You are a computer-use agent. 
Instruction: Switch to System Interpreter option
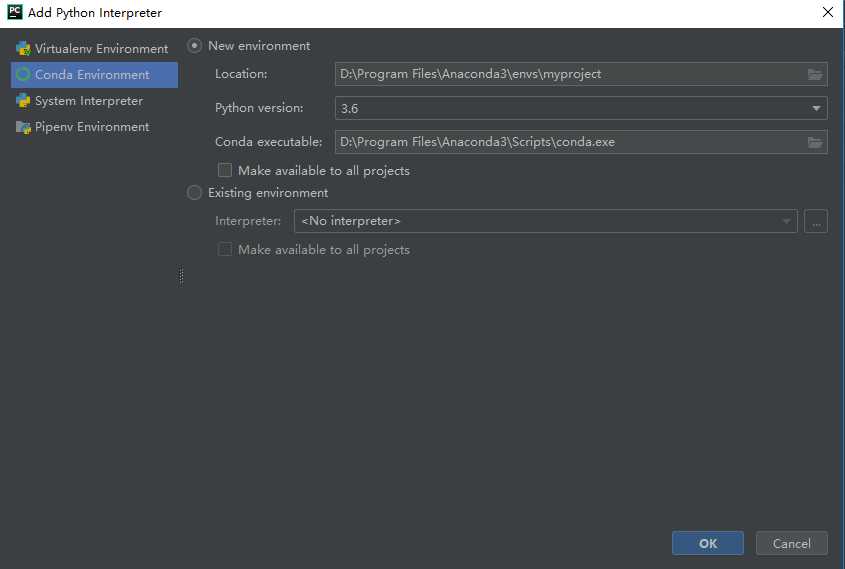[x=88, y=100]
